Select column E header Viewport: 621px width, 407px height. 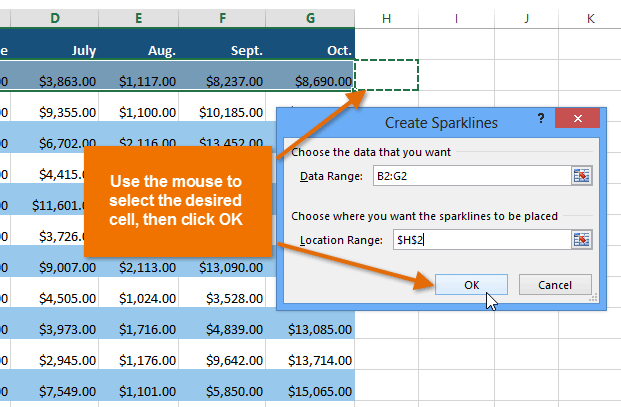(139, 18)
